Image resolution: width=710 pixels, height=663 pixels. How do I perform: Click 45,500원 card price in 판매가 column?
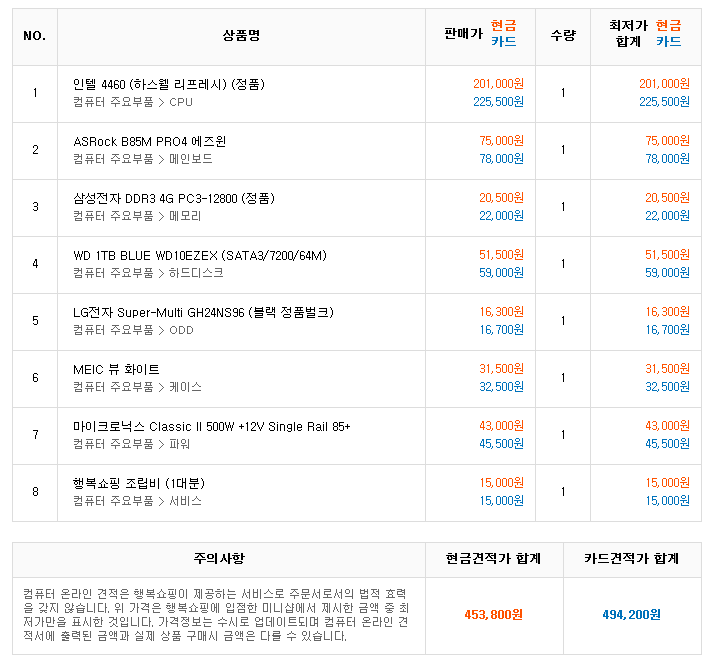tap(502, 444)
